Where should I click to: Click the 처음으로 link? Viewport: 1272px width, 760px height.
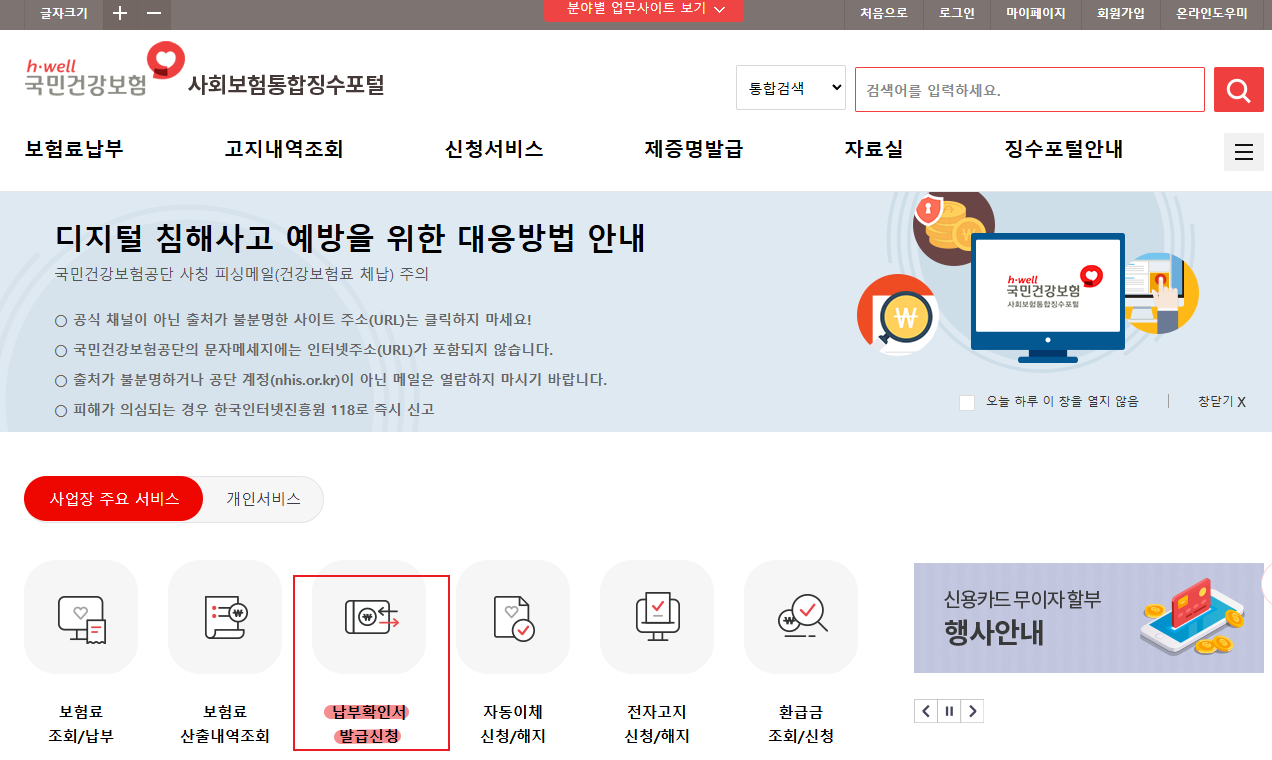[x=884, y=14]
